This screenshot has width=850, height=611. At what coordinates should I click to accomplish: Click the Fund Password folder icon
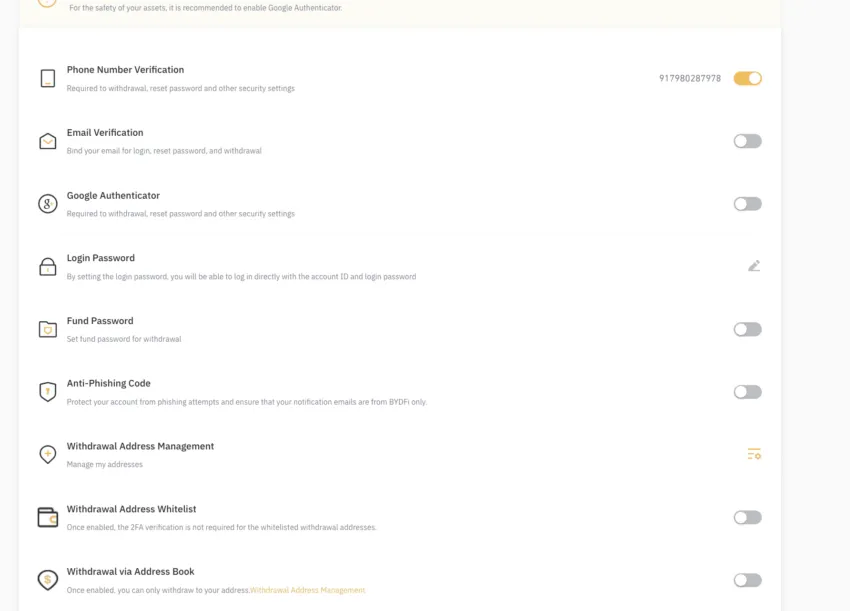[x=48, y=329]
